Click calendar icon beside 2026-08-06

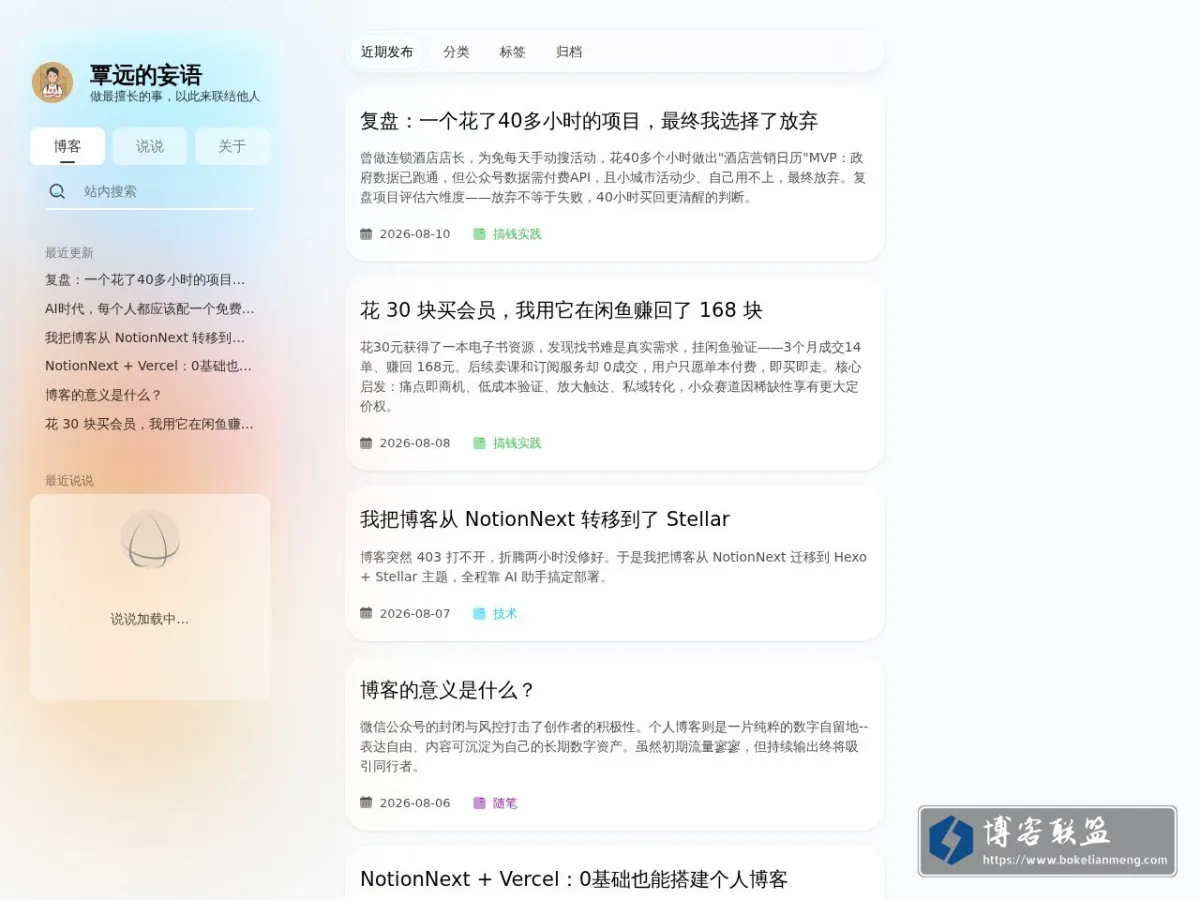(x=366, y=803)
